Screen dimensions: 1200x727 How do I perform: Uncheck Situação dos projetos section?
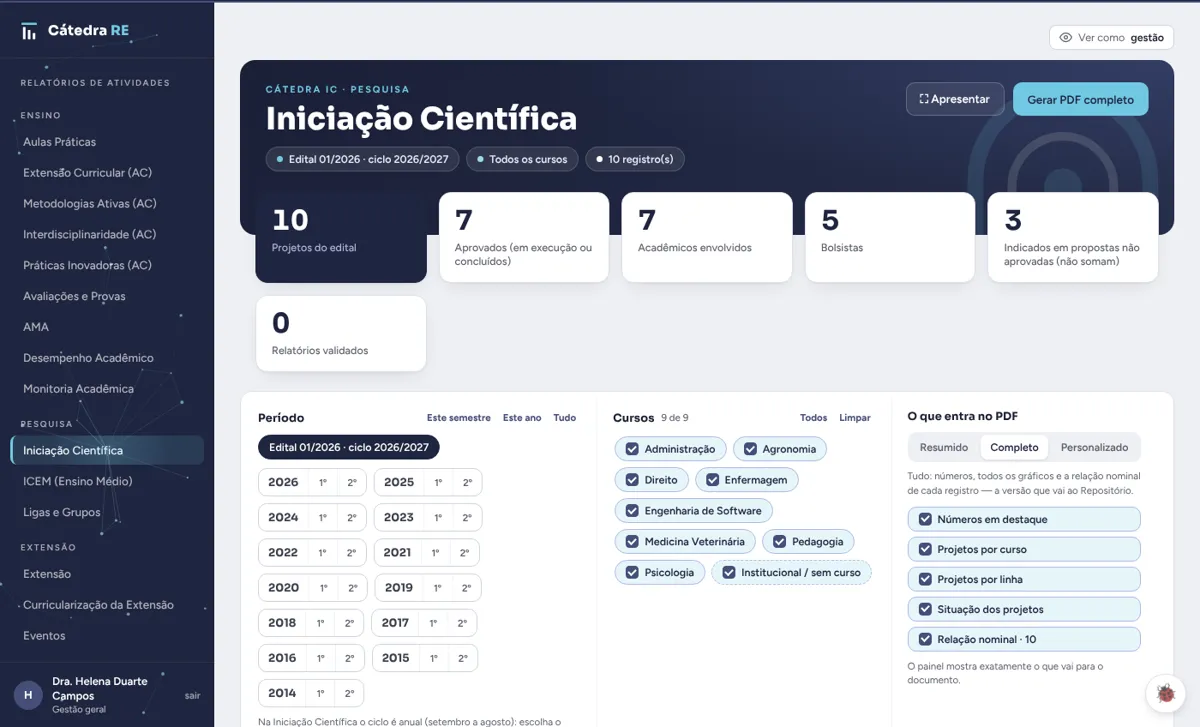click(x=924, y=609)
